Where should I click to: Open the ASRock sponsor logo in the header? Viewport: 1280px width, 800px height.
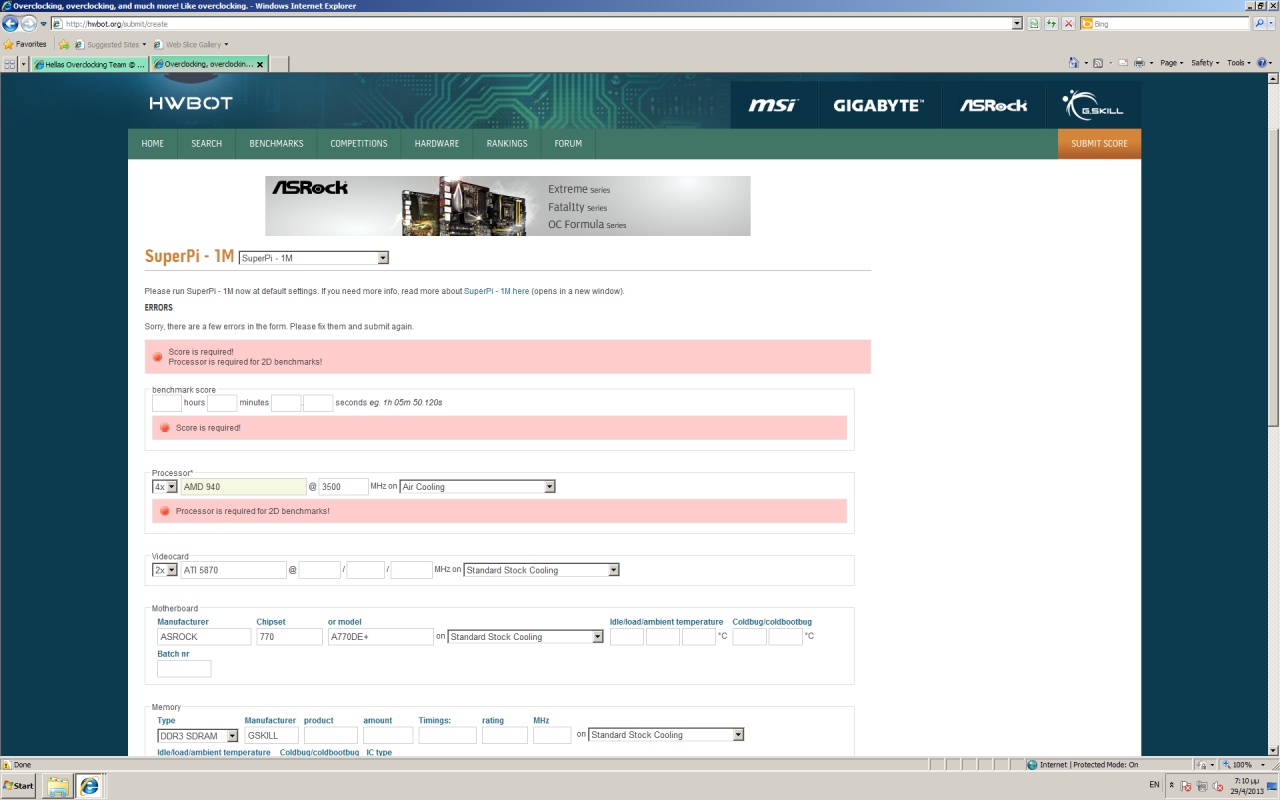(x=993, y=105)
